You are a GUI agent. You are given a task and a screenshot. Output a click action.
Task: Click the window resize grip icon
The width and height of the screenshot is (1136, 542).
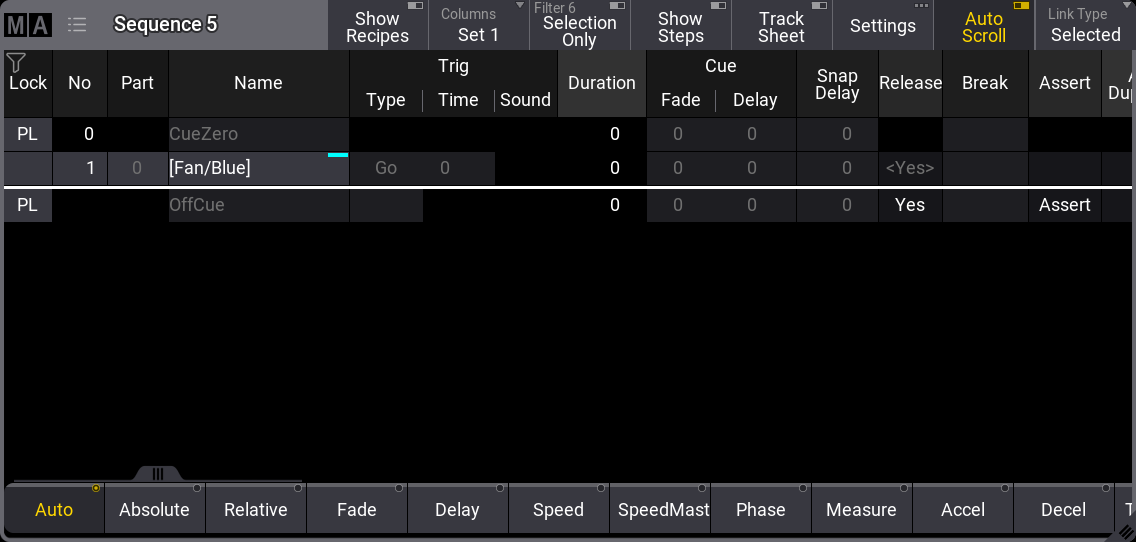(x=1125, y=532)
